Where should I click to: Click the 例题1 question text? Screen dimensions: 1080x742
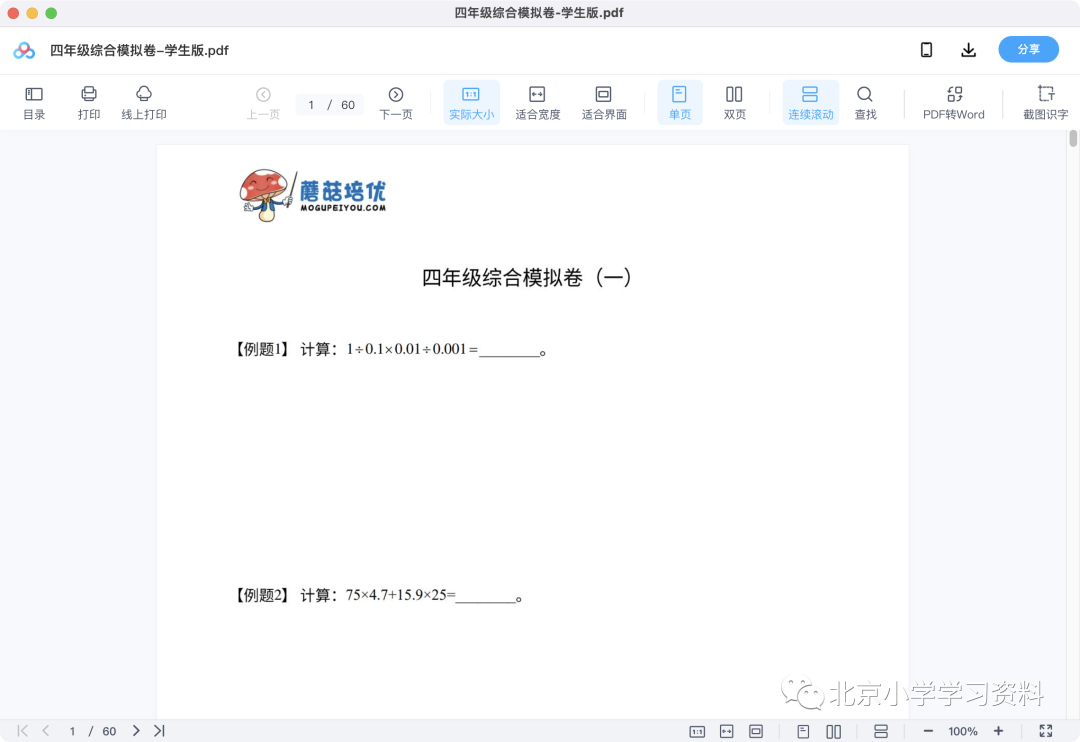tap(389, 350)
